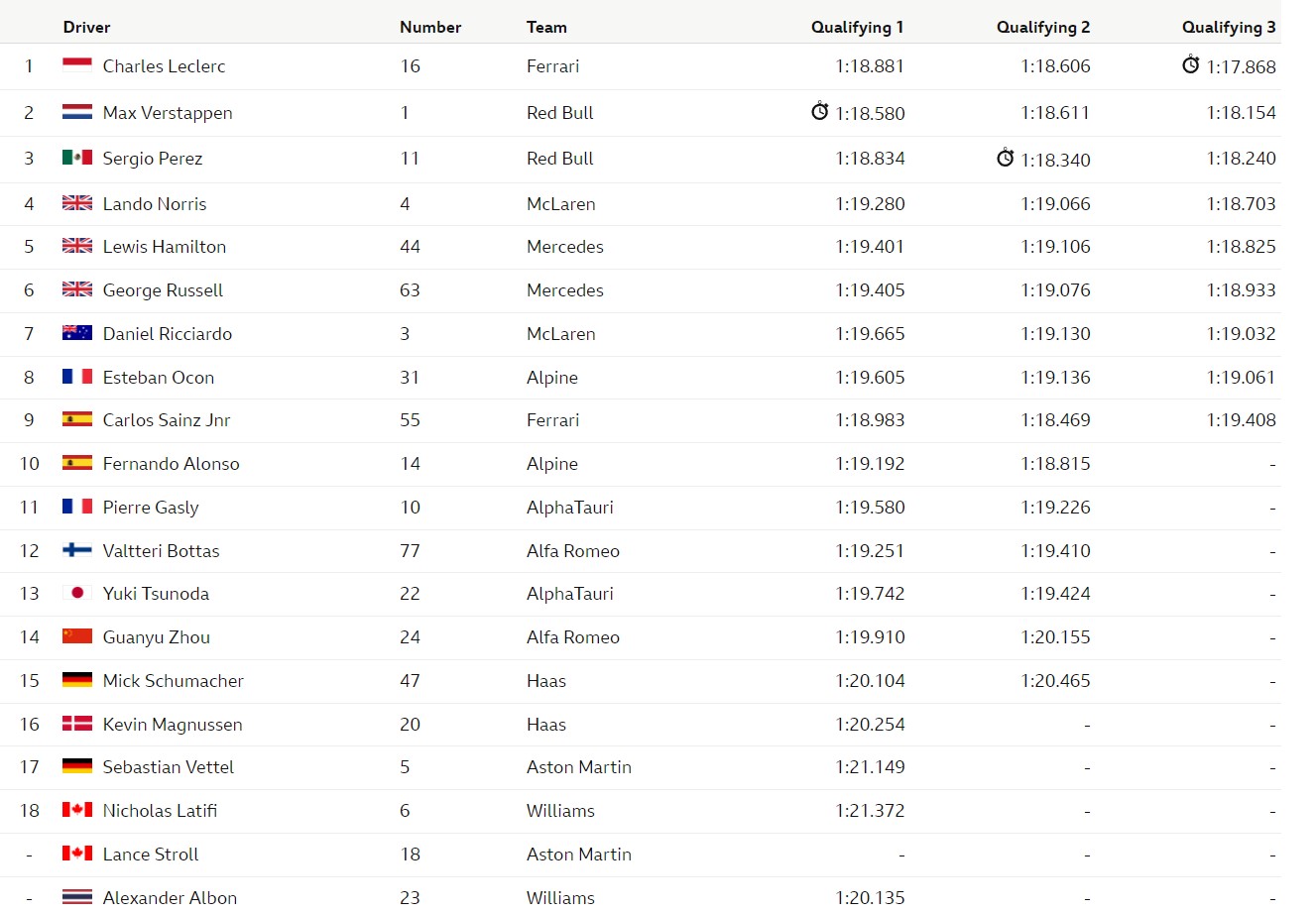The image size is (1316, 913).
Task: Click Nicholas Latifi's Qualifying 1 time 1:21.372
Action: pos(870,811)
